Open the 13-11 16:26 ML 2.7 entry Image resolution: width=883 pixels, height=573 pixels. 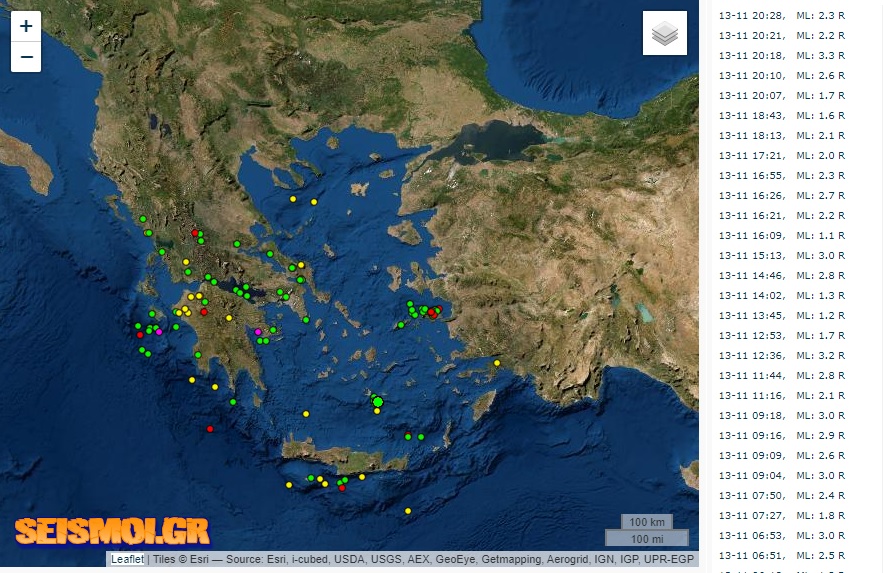click(x=781, y=195)
